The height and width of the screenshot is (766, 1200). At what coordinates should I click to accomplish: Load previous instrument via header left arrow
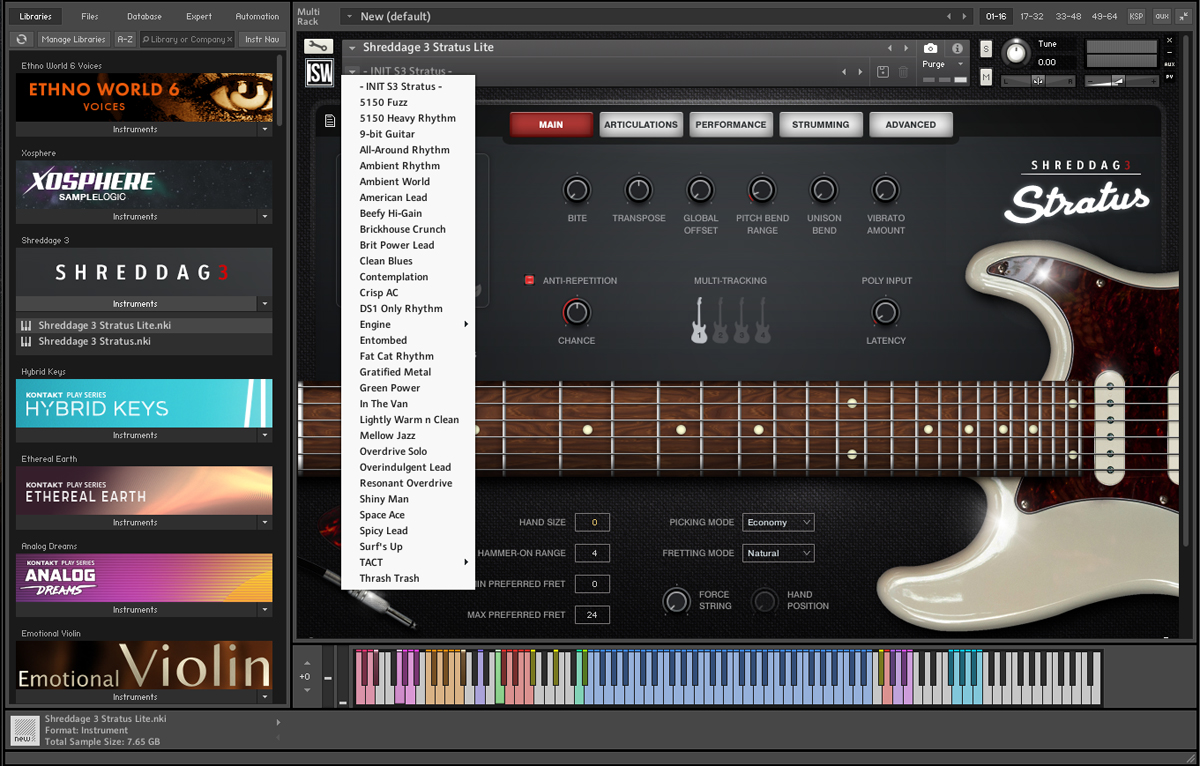(x=890, y=48)
